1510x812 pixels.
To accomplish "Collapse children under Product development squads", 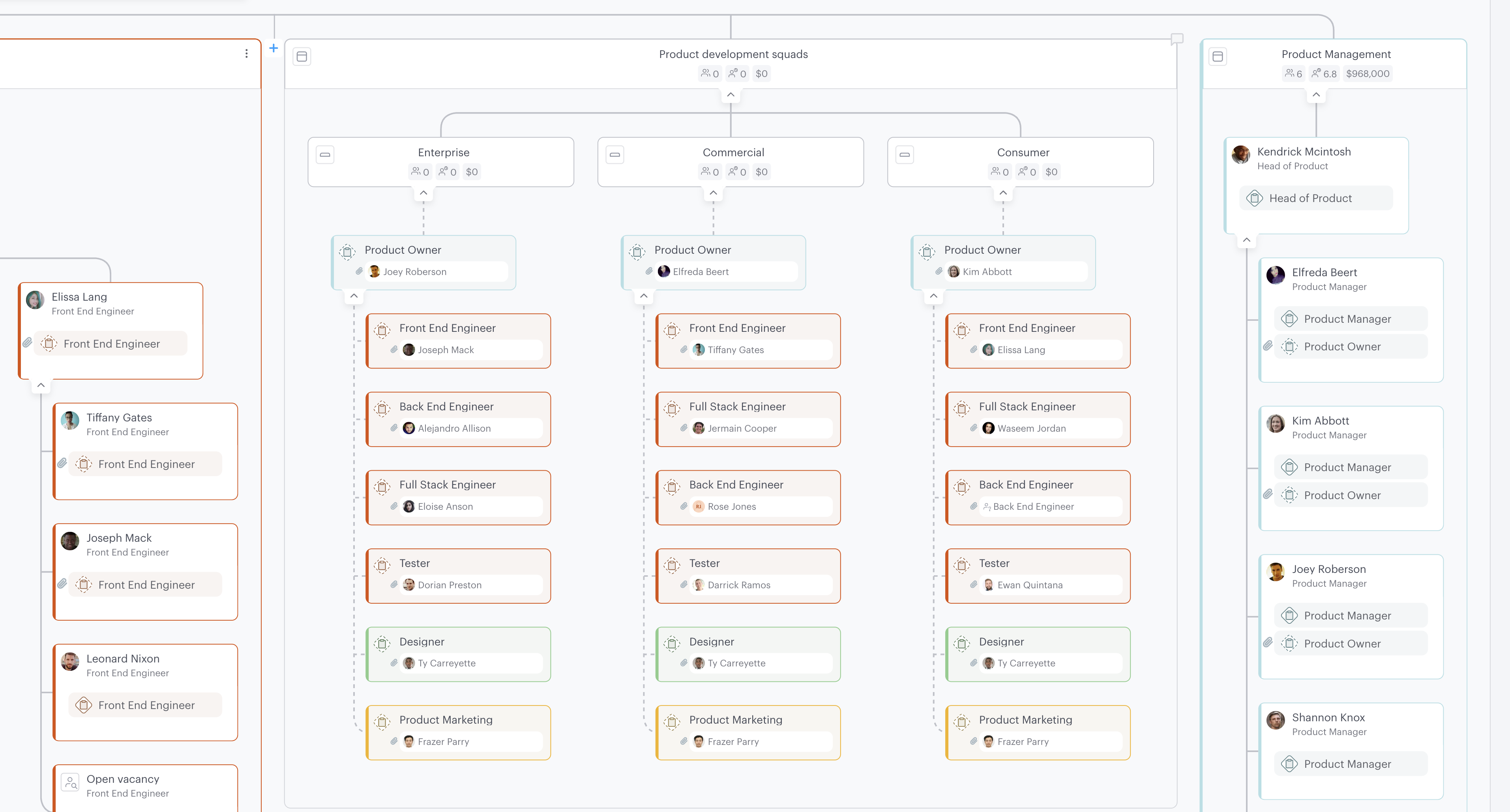I will pos(731,94).
